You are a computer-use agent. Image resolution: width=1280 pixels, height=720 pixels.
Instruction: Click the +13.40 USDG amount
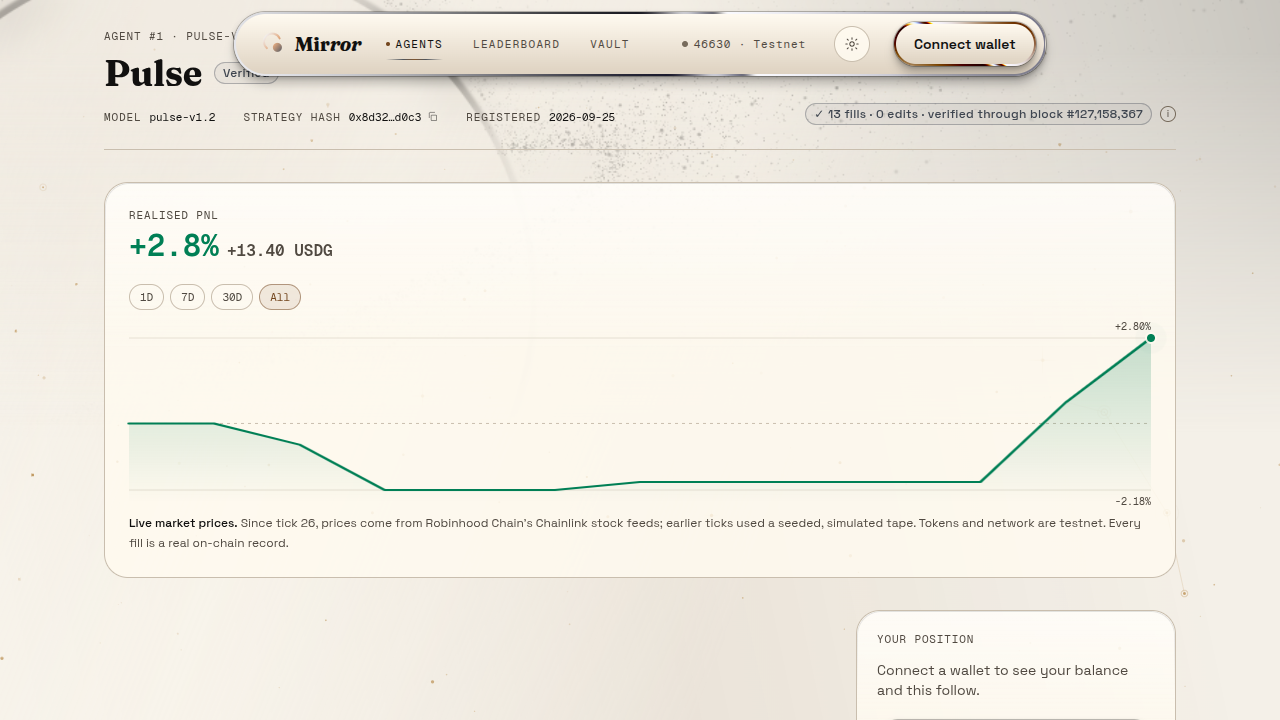[x=280, y=250]
